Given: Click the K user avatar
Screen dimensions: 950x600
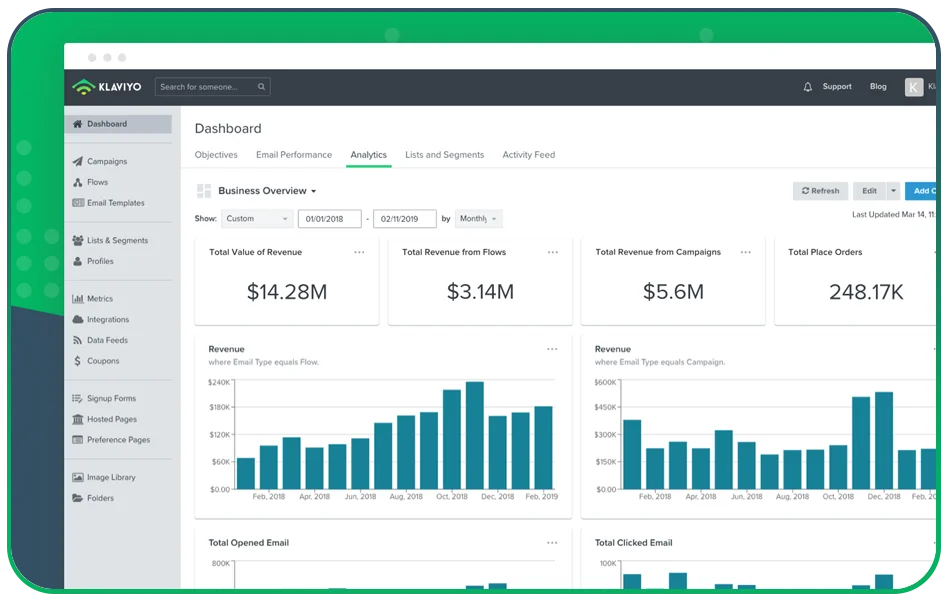Looking at the screenshot, I should click(x=914, y=87).
